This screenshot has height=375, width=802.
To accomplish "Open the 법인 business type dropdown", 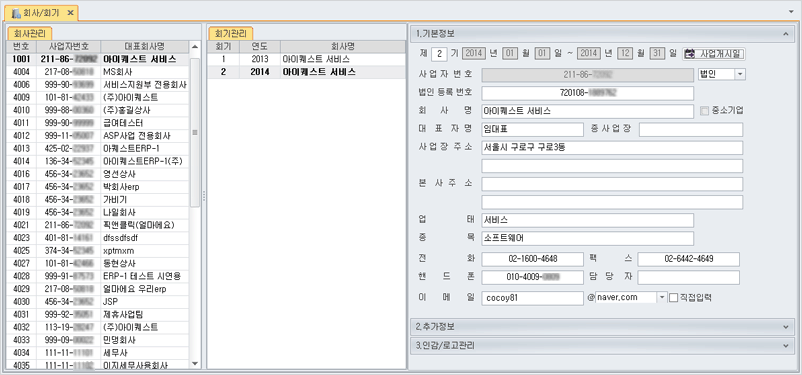I will [740, 74].
